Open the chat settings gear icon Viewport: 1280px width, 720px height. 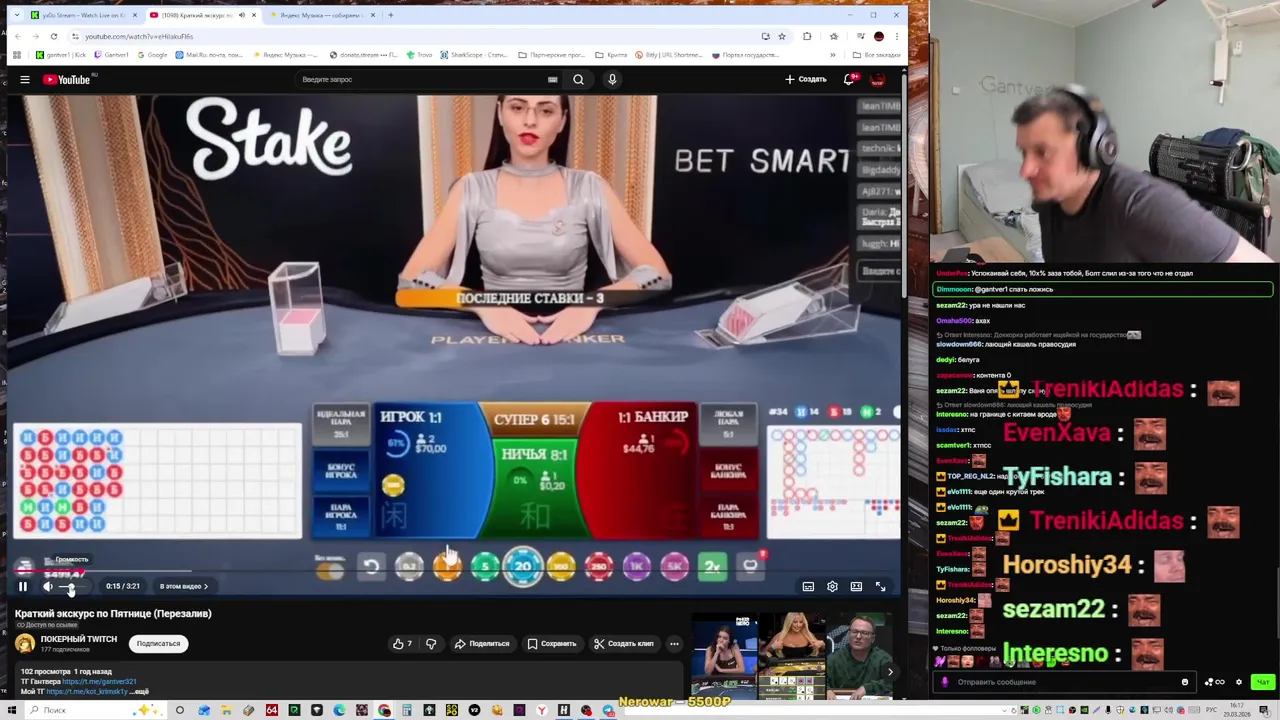pos(1239,682)
